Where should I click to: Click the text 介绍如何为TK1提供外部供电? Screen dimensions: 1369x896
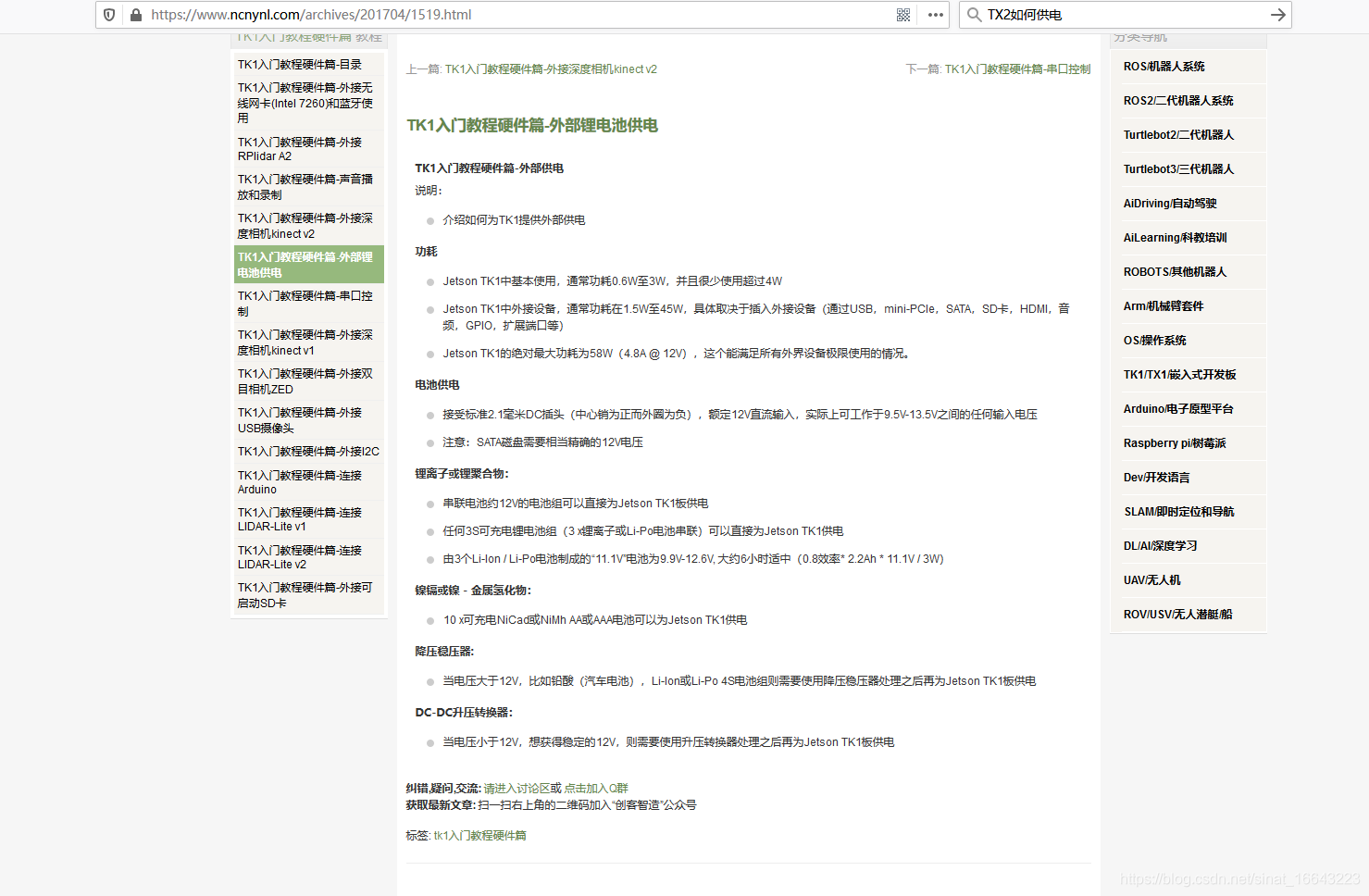click(514, 220)
